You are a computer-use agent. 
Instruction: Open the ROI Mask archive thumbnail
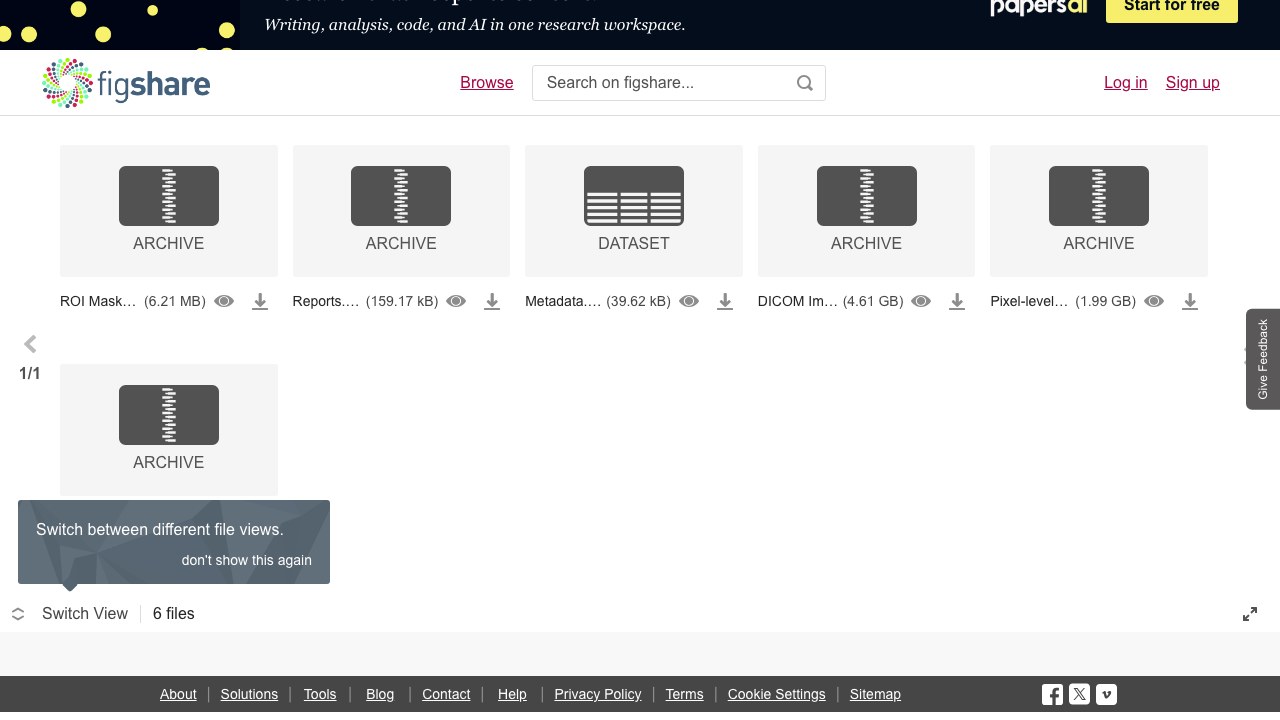[x=169, y=211]
